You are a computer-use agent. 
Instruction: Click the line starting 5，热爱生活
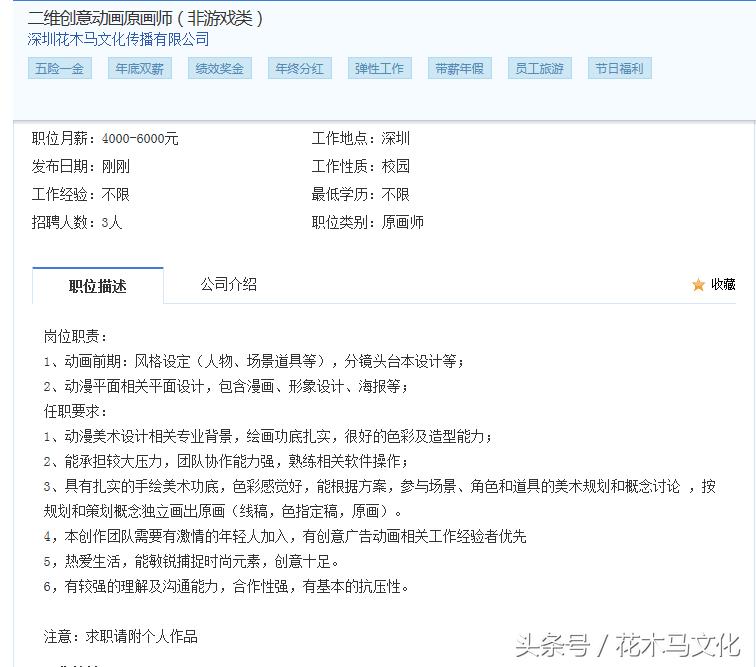191,561
